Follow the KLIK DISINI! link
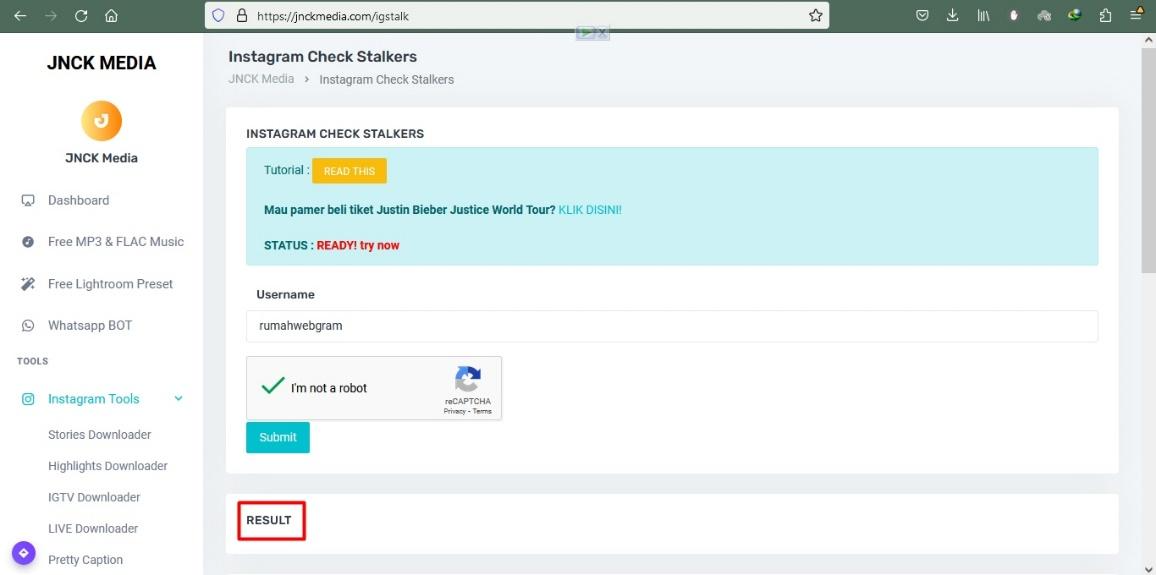This screenshot has height=575, width=1156. 590,210
